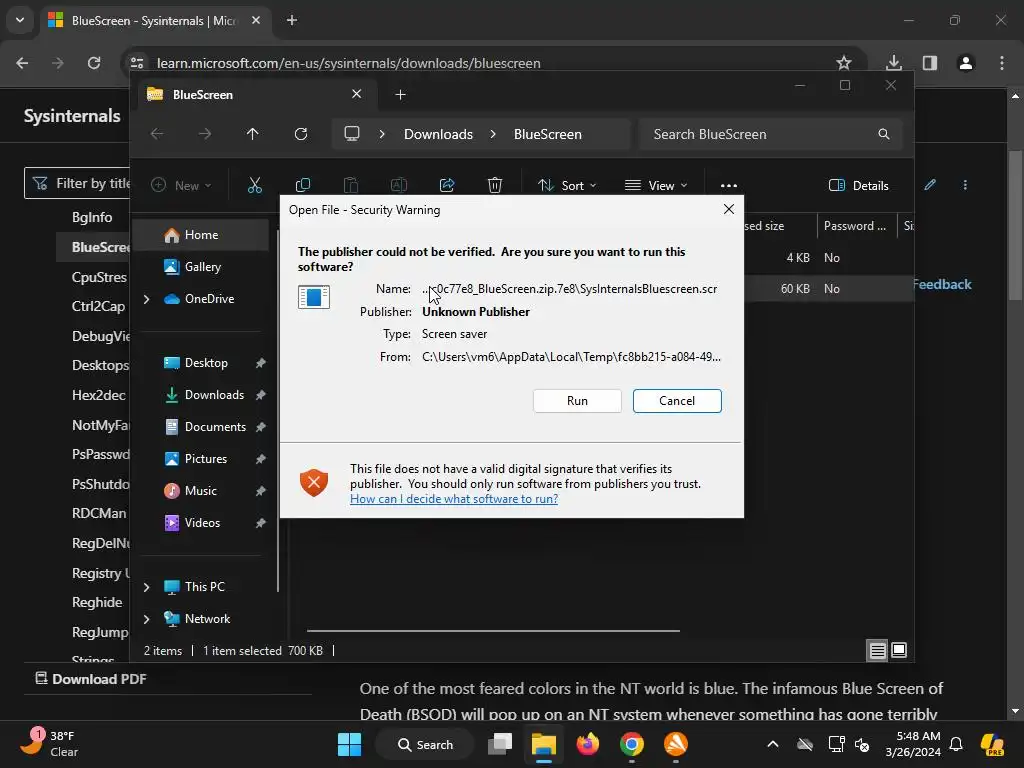Open Chrome downloads icon
The image size is (1024, 768).
tap(894, 63)
